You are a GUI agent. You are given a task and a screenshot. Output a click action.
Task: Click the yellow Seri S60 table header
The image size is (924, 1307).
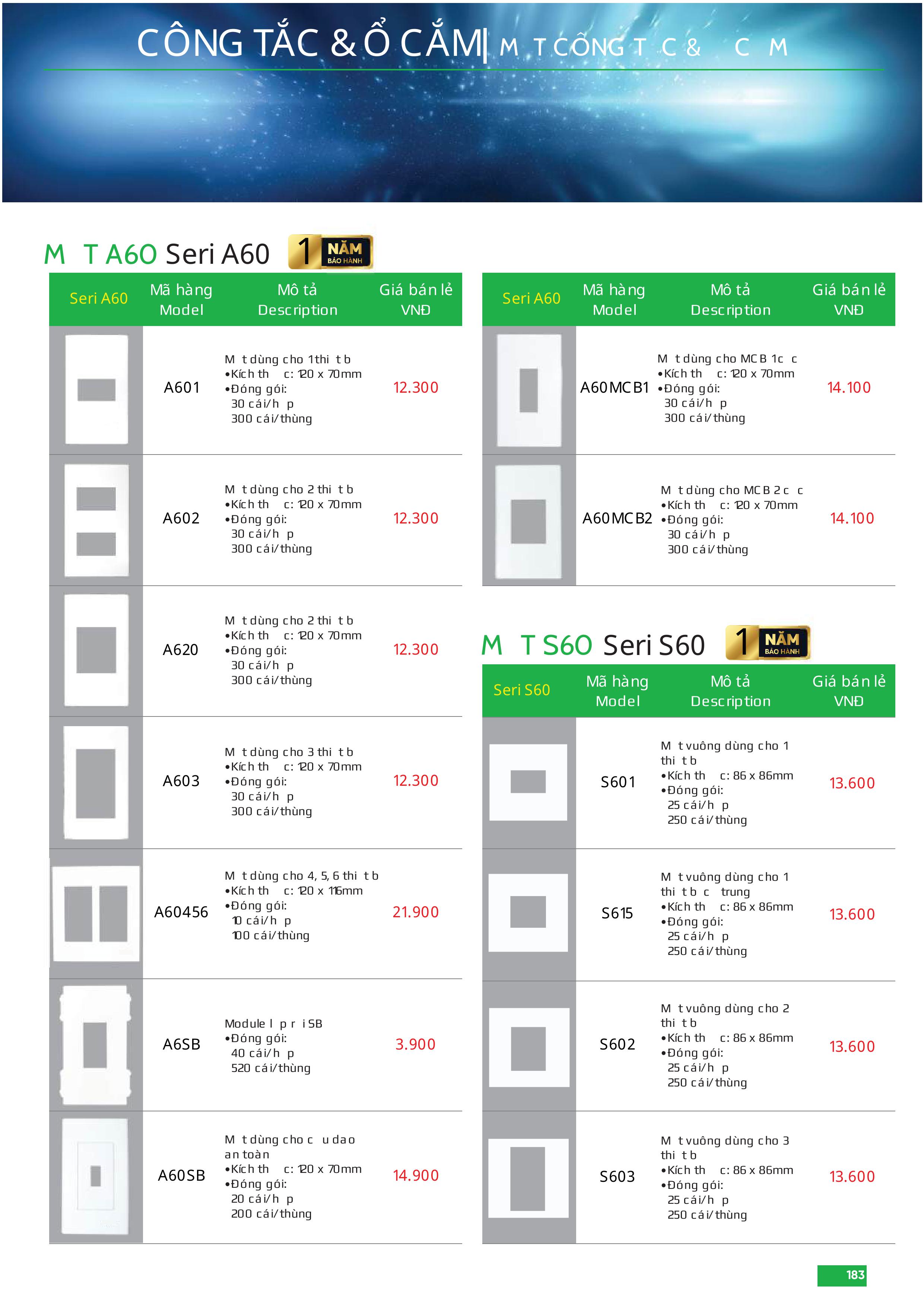pyautogui.click(x=522, y=690)
